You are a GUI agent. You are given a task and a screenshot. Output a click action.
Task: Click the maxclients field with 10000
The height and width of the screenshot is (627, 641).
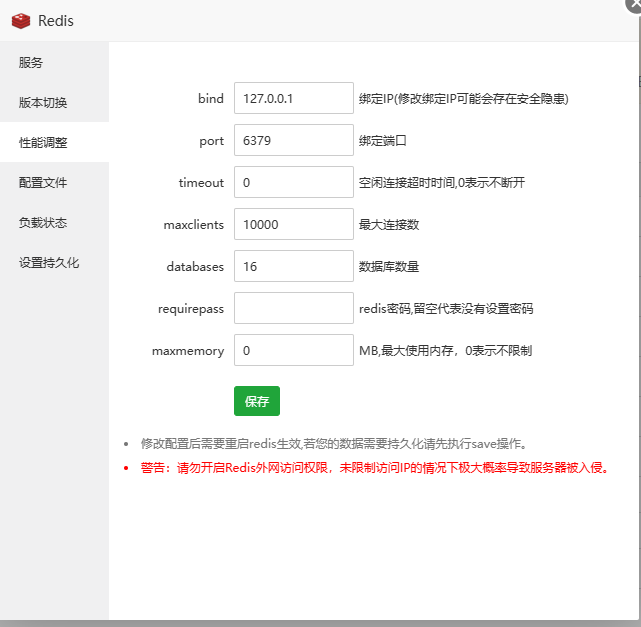click(294, 224)
